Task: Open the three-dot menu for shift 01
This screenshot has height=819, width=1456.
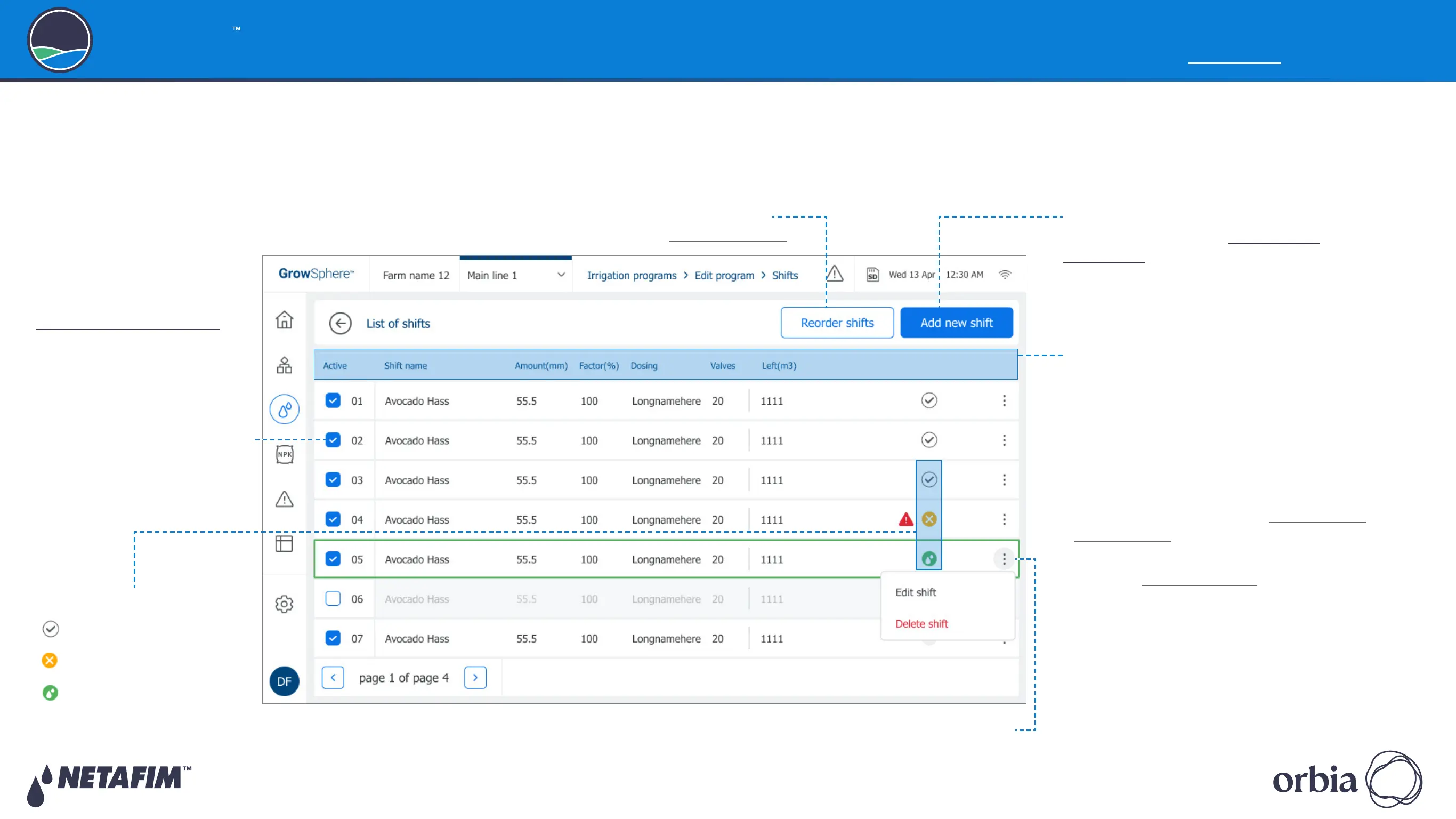Action: (1005, 400)
